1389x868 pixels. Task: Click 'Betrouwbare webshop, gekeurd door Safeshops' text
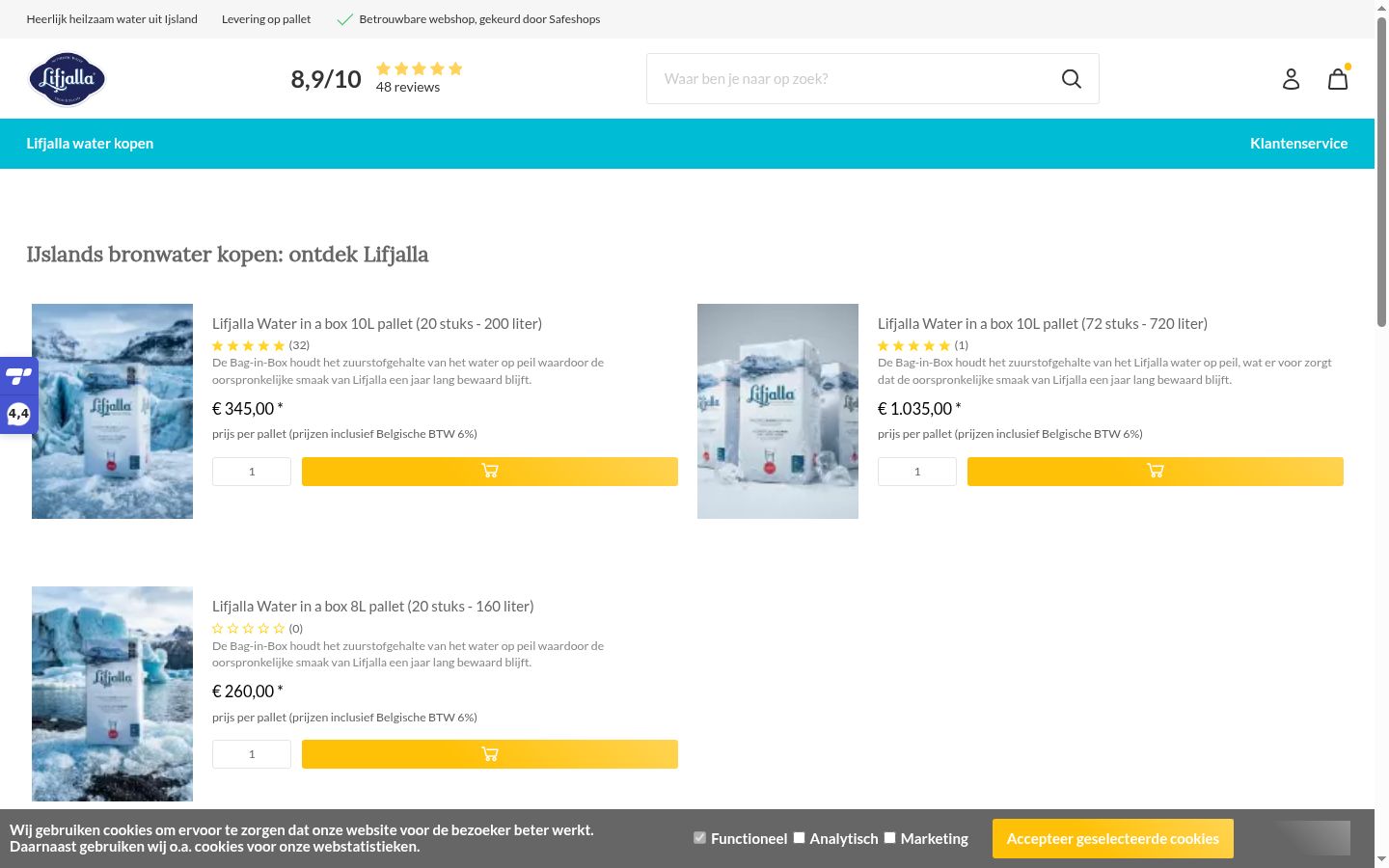pyautogui.click(x=479, y=19)
